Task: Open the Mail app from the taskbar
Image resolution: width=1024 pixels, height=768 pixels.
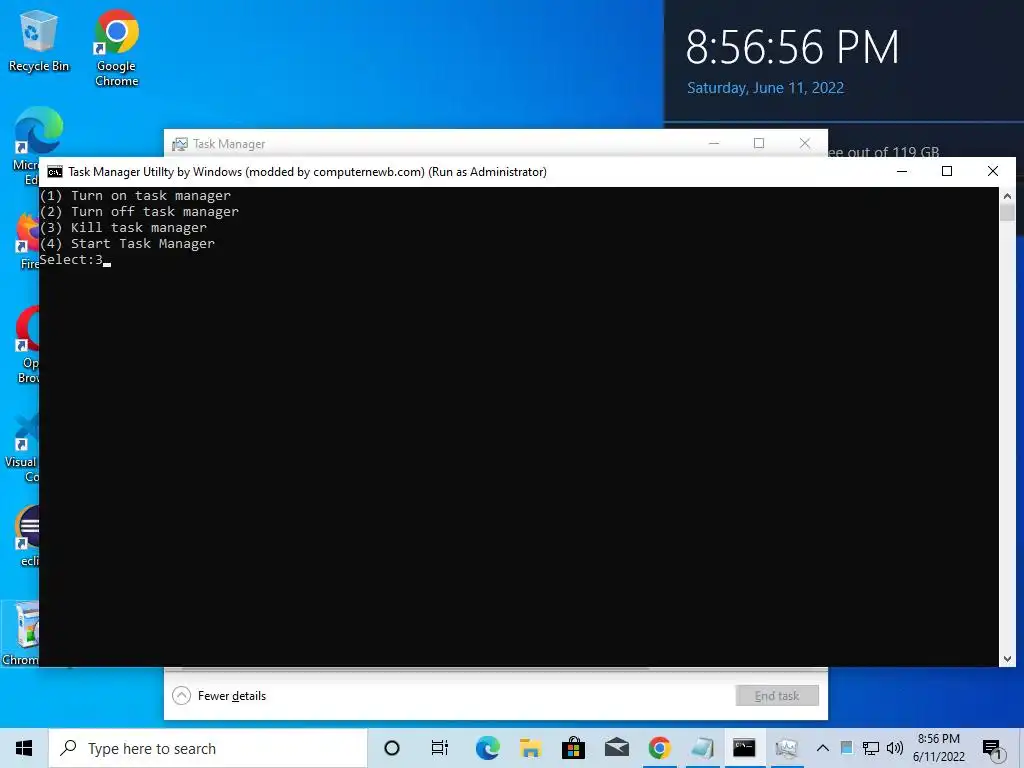Action: point(616,748)
